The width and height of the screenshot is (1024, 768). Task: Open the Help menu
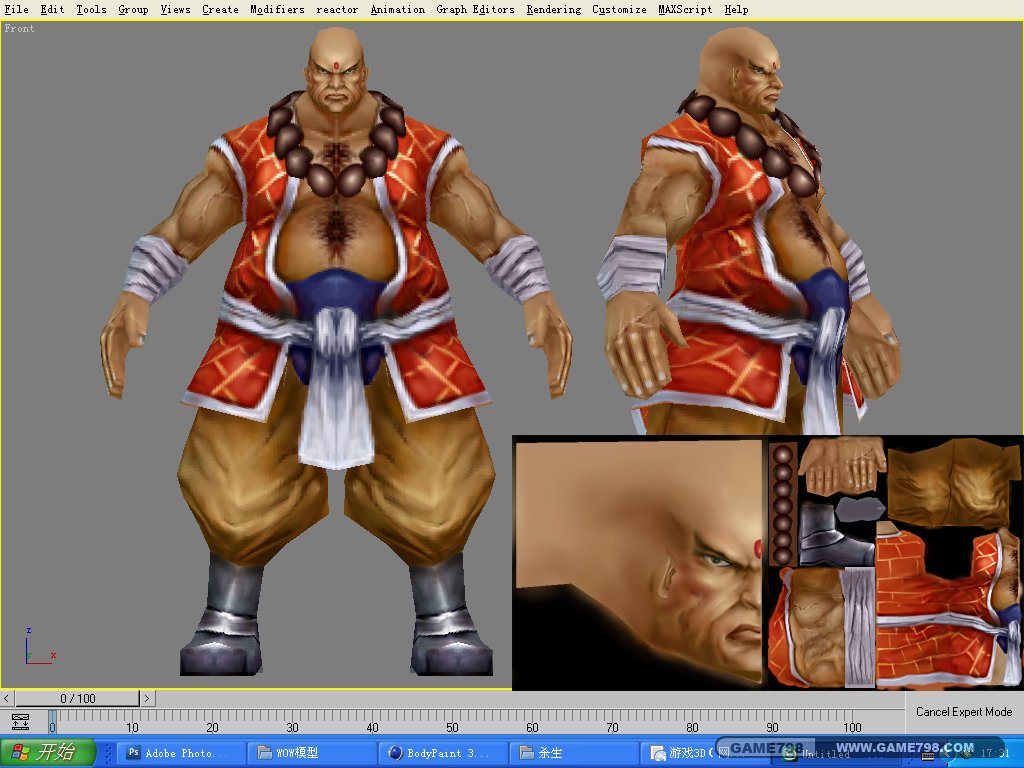(x=737, y=9)
